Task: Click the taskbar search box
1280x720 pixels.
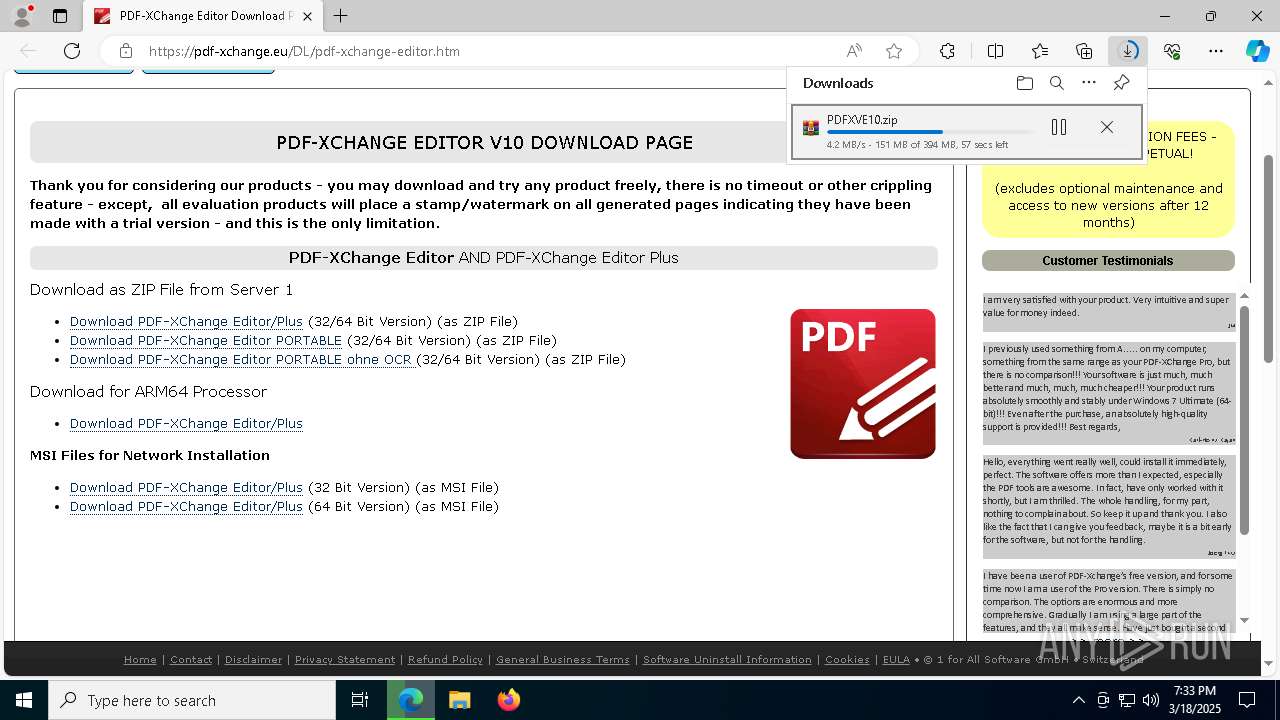Action: coord(192,700)
